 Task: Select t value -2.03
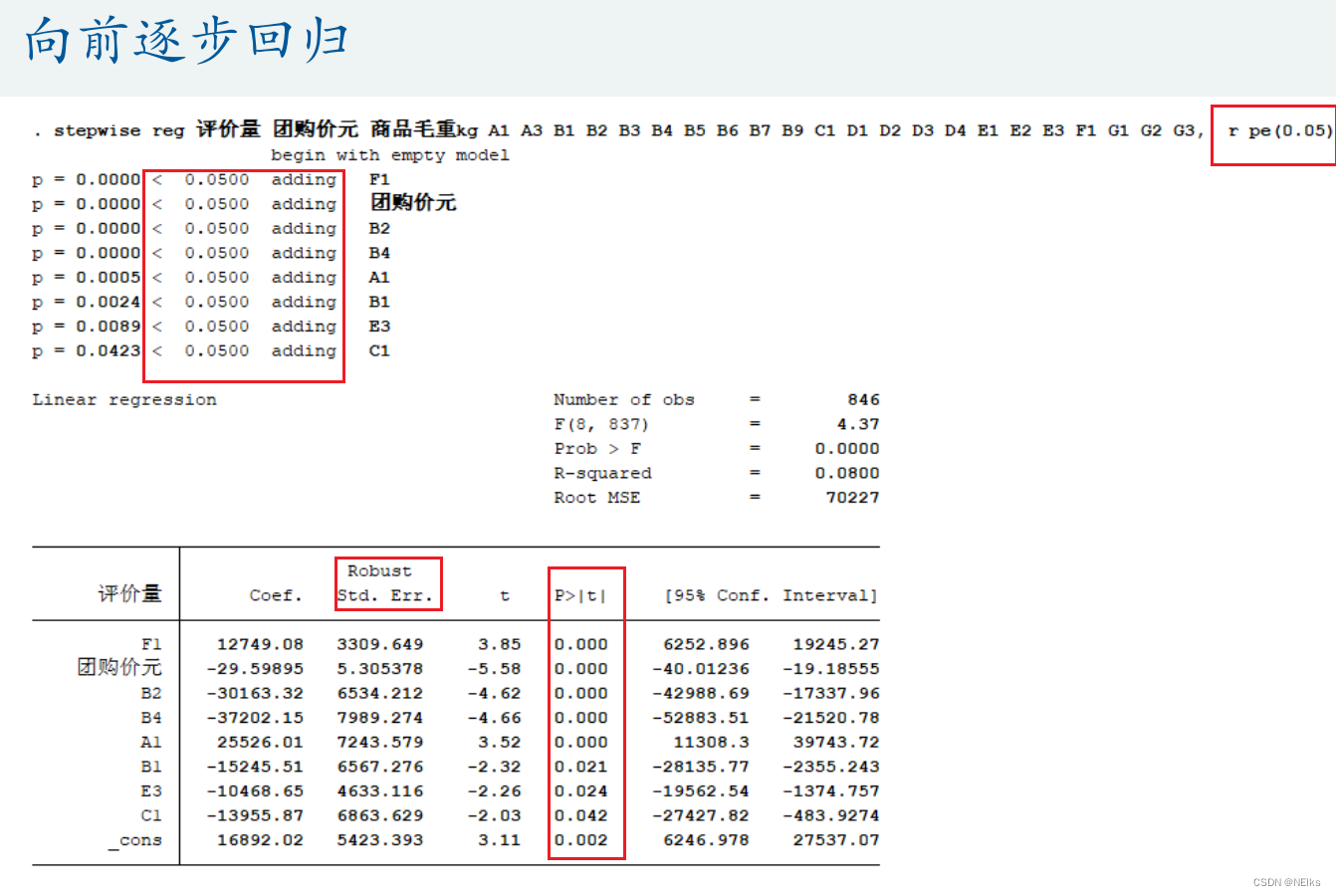point(494,816)
